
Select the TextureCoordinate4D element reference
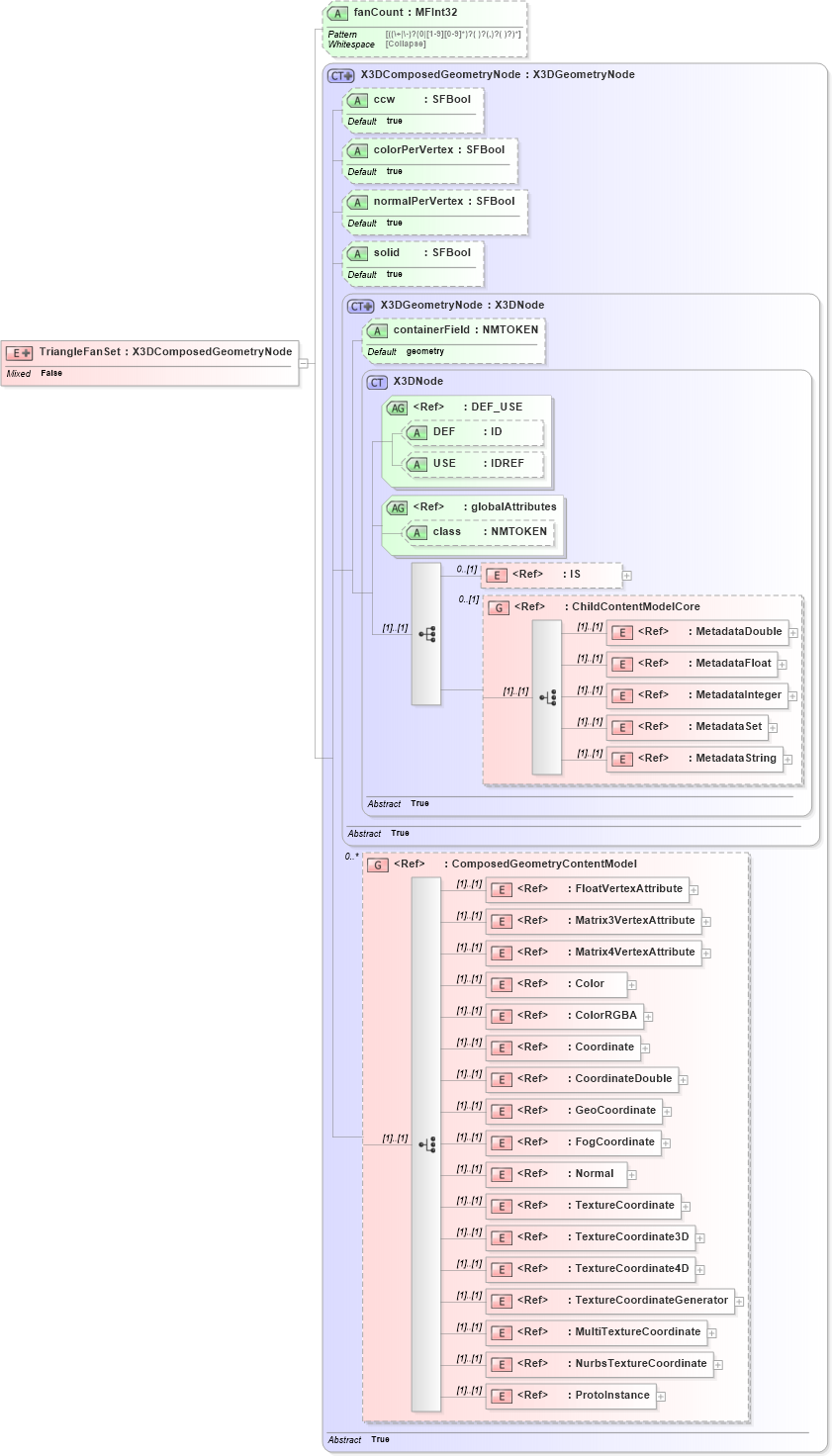click(x=591, y=1269)
